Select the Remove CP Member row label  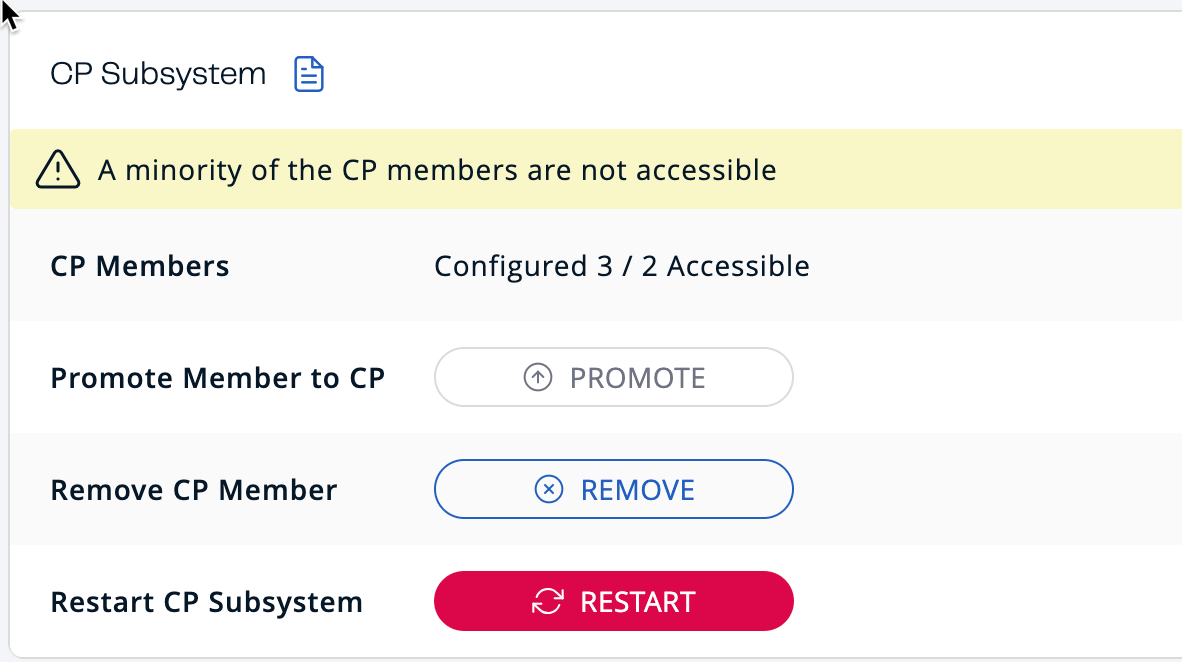pyautogui.click(x=193, y=489)
